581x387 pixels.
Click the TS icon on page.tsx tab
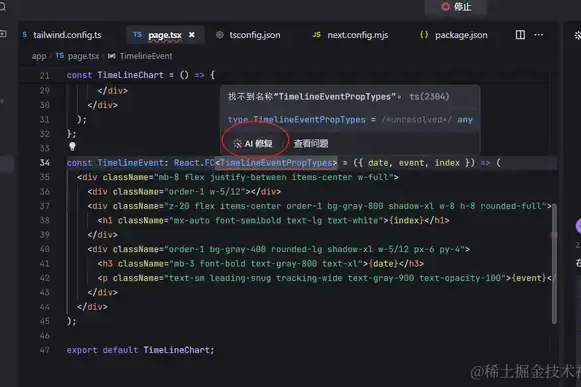tap(137, 34)
